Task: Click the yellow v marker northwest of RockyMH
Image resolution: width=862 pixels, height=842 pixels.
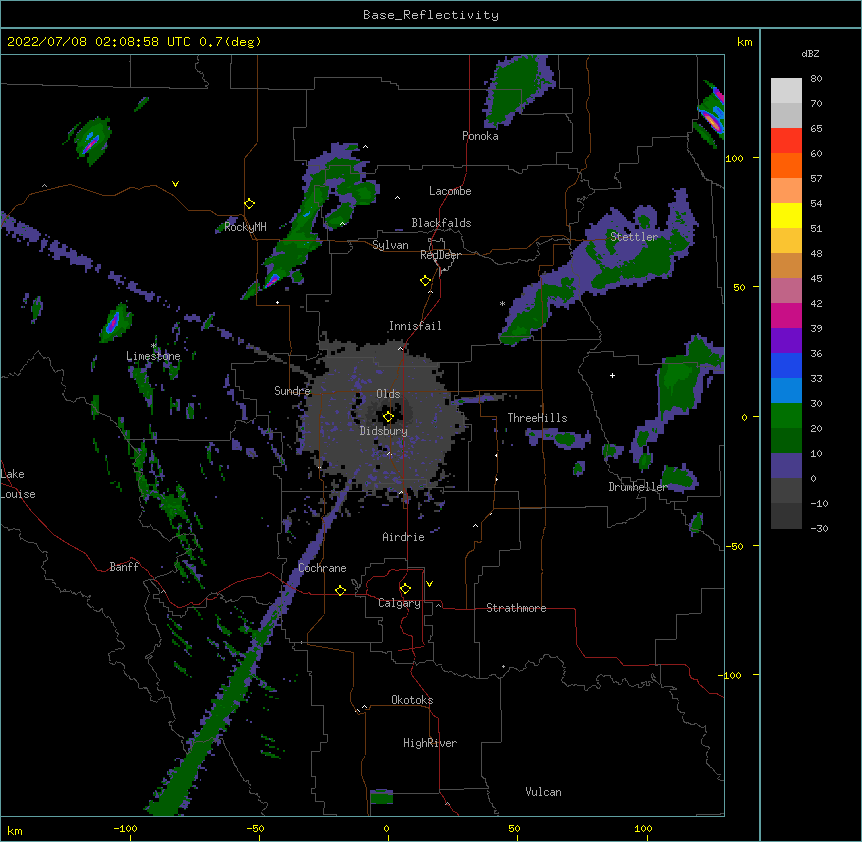Action: [175, 184]
